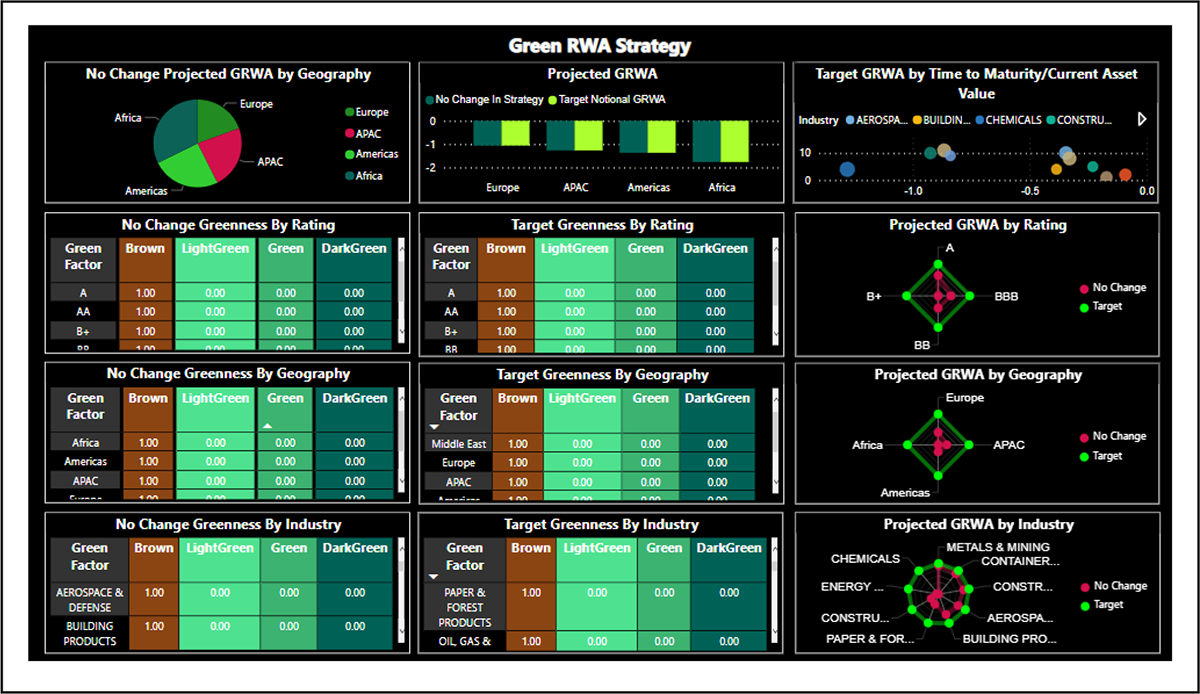Click the 'OIL, GAS &' row in Target Industry table

[x=596, y=642]
